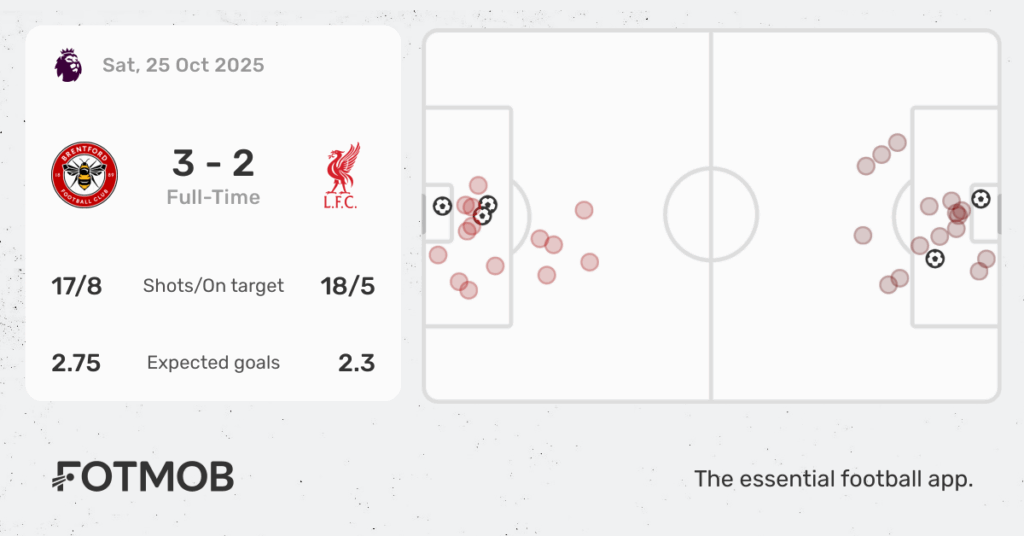Image resolution: width=1024 pixels, height=536 pixels.
Task: Open the Brentford club crest
Action: pos(85,175)
